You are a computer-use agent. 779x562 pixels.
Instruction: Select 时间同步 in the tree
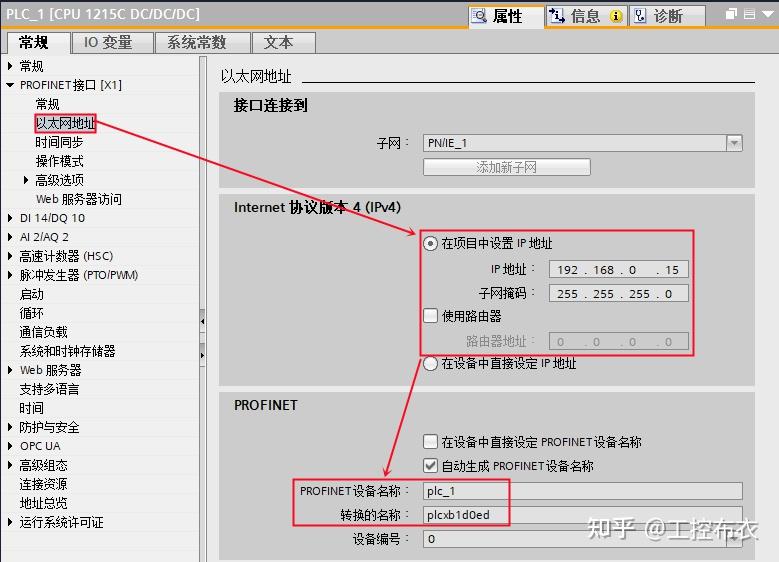point(59,142)
